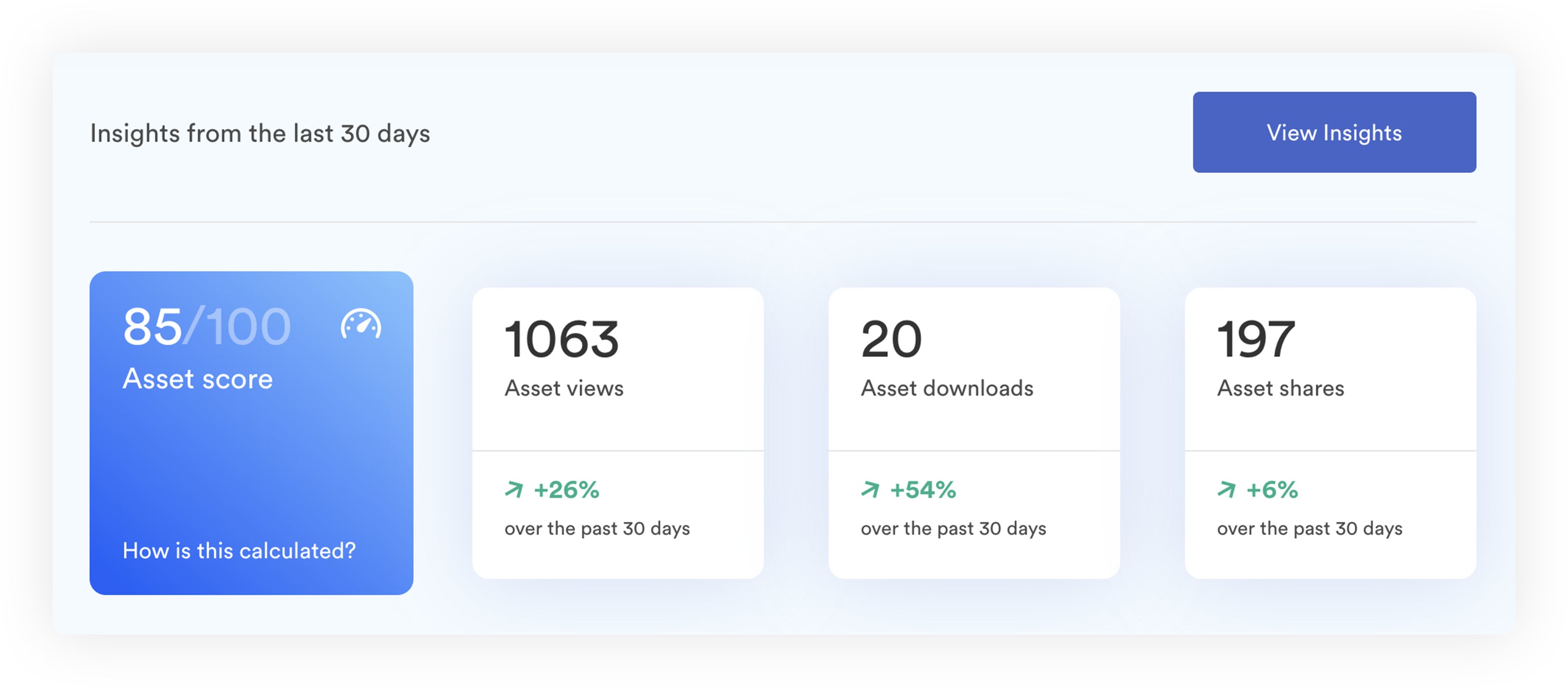1568x687 pixels.
Task: Click the 1063 views number
Action: [561, 339]
